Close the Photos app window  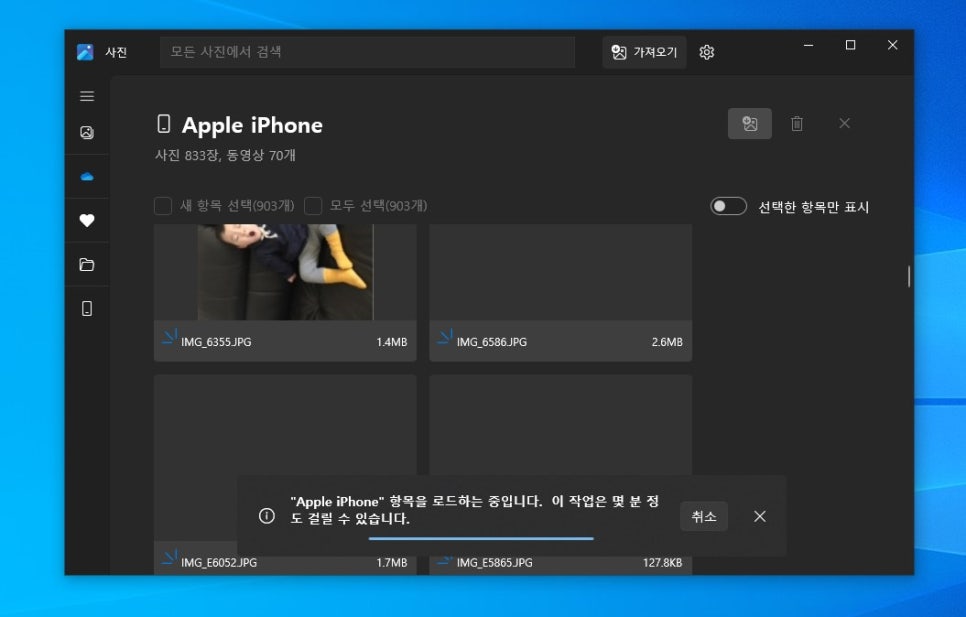click(x=892, y=45)
